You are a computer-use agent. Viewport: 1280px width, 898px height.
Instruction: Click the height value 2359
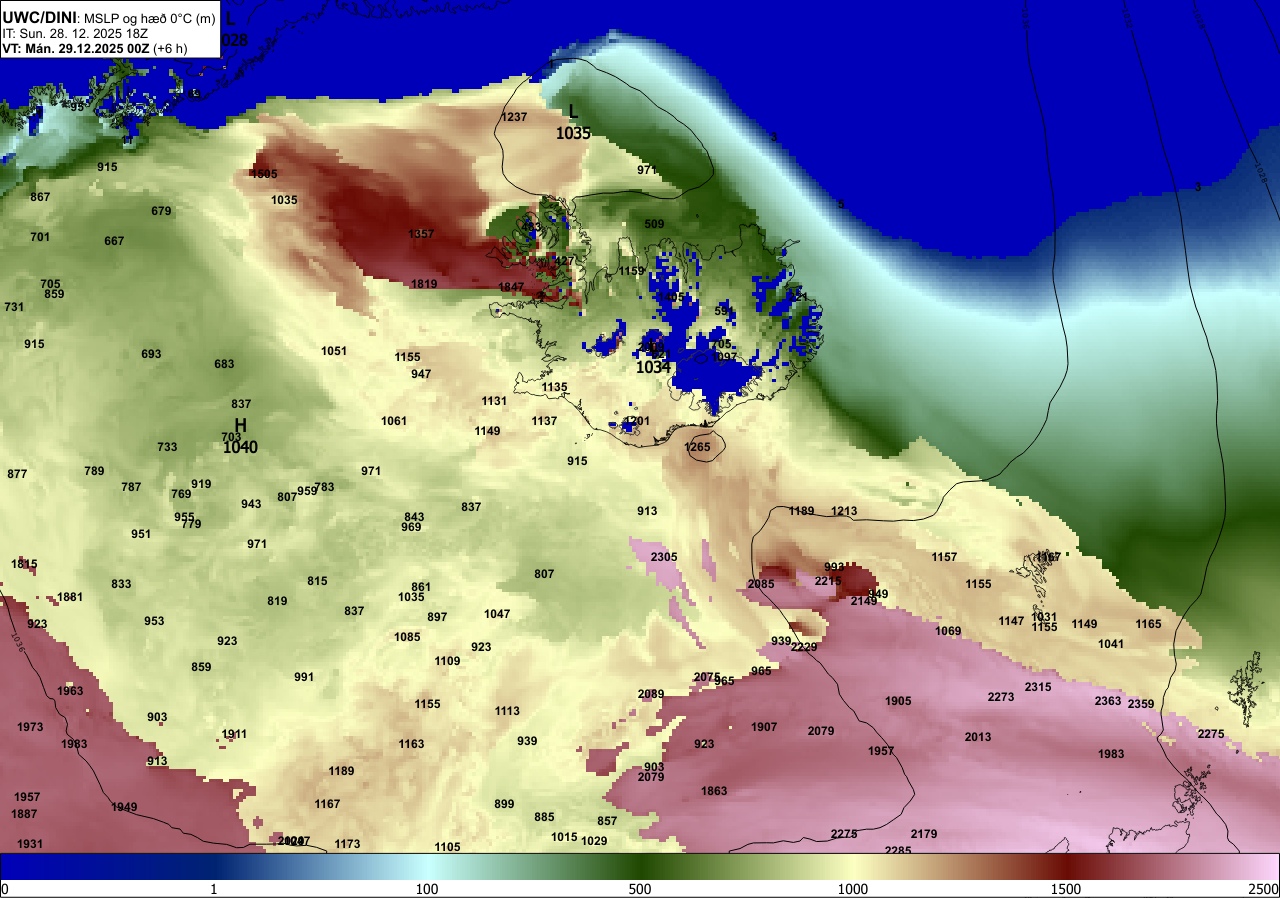1141,704
